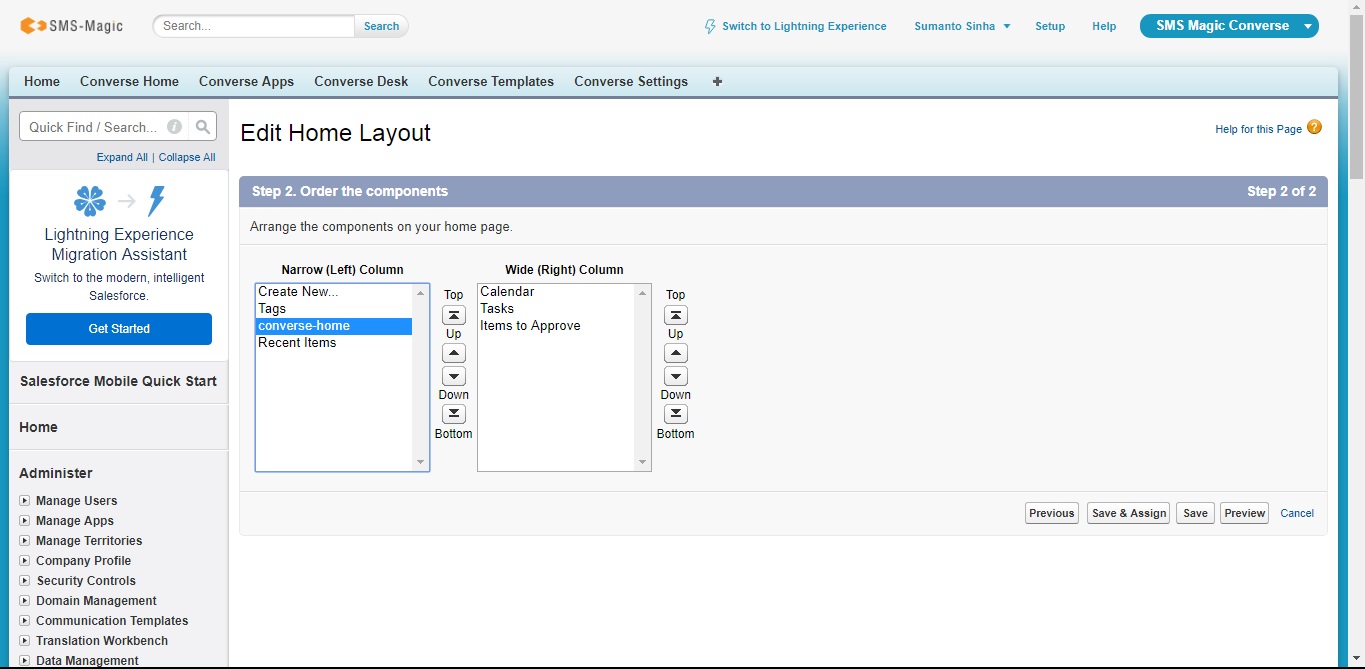Click Save & Assign button
This screenshot has width=1365, height=669.
[1129, 513]
